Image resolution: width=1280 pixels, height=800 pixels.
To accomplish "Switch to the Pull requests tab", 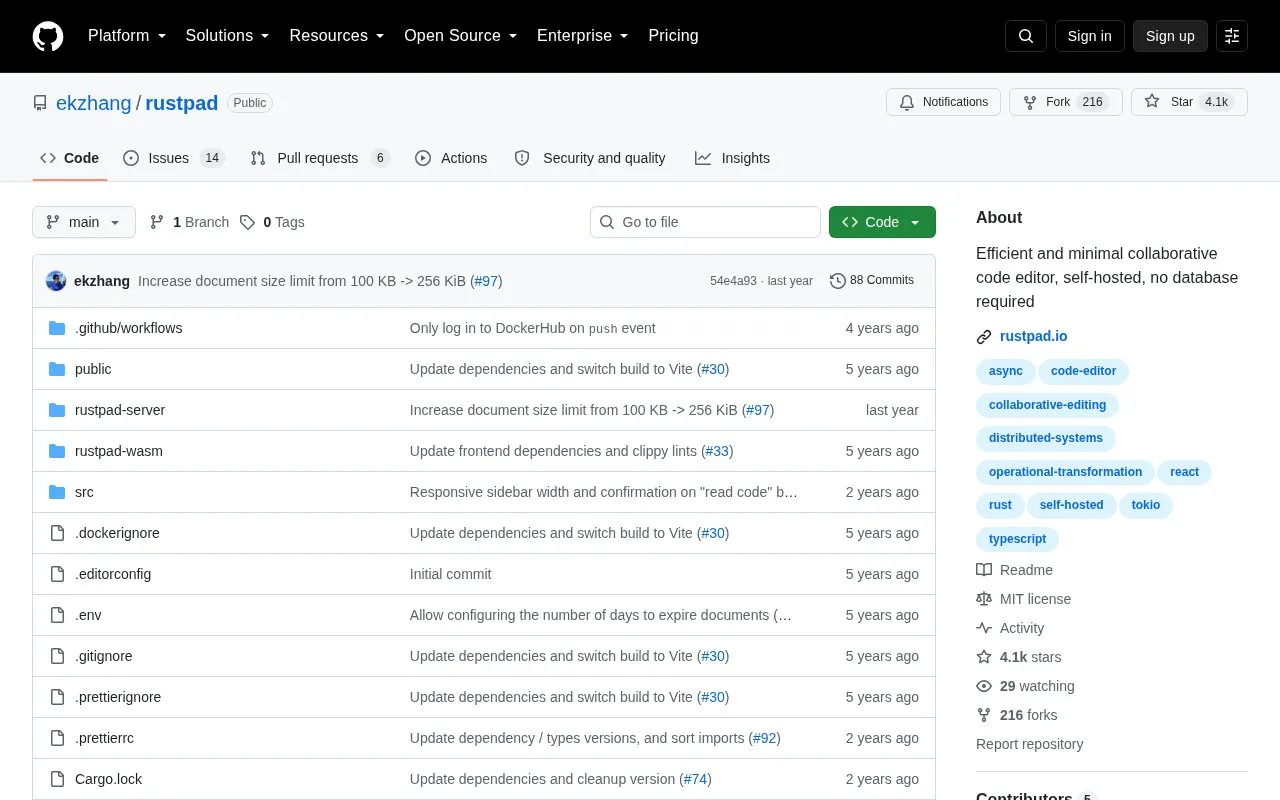I will 319,158.
